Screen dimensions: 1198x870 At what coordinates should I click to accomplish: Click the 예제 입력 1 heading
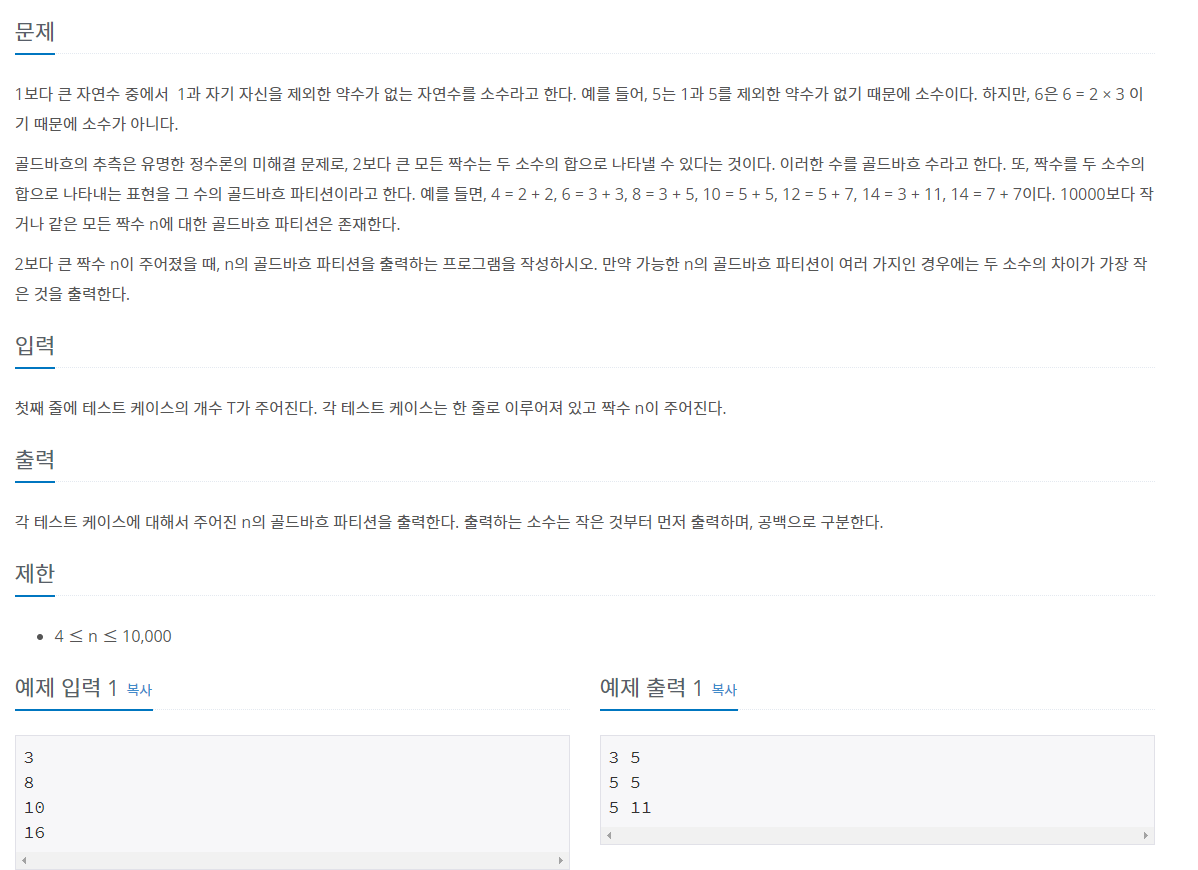[x=66, y=687]
